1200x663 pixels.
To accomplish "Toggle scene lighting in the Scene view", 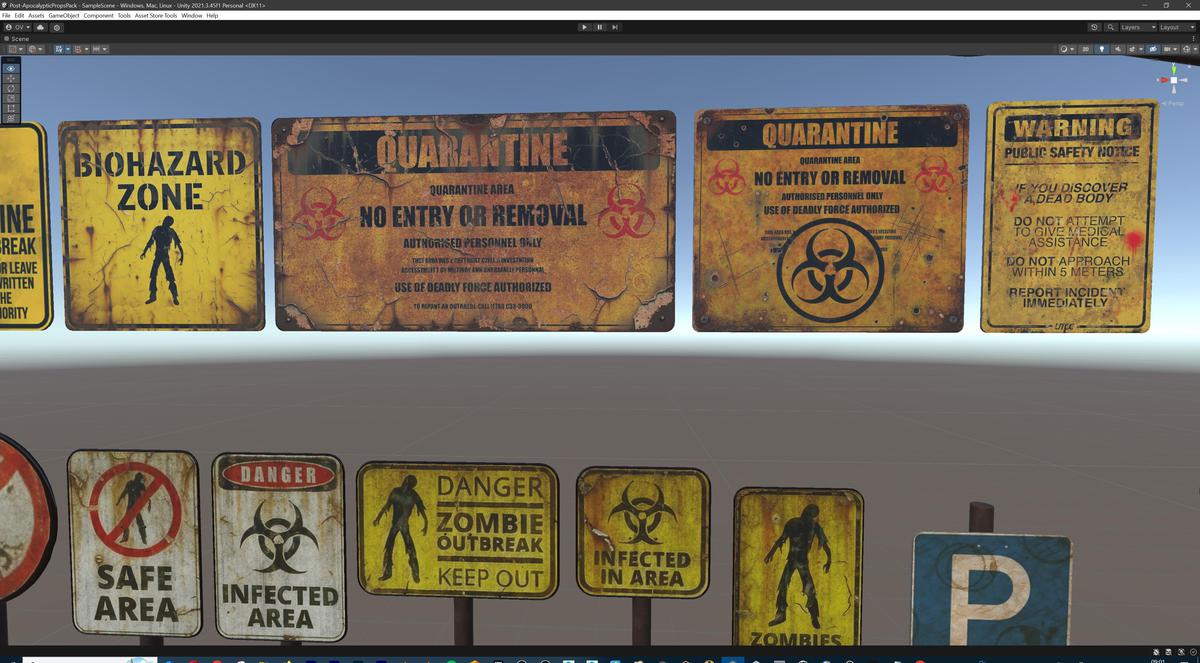I will 1101,48.
